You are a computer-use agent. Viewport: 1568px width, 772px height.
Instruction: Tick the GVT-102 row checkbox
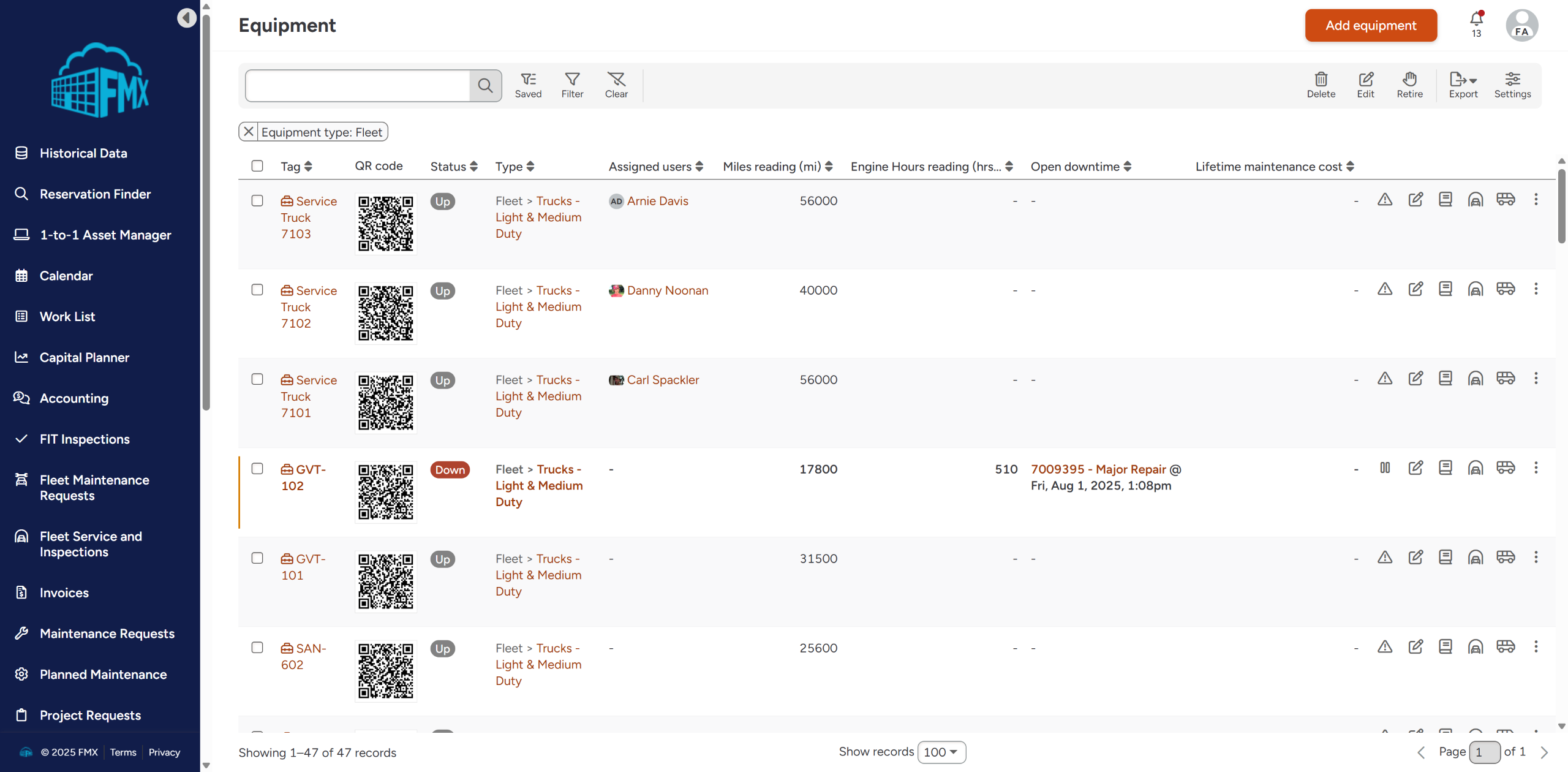point(257,469)
